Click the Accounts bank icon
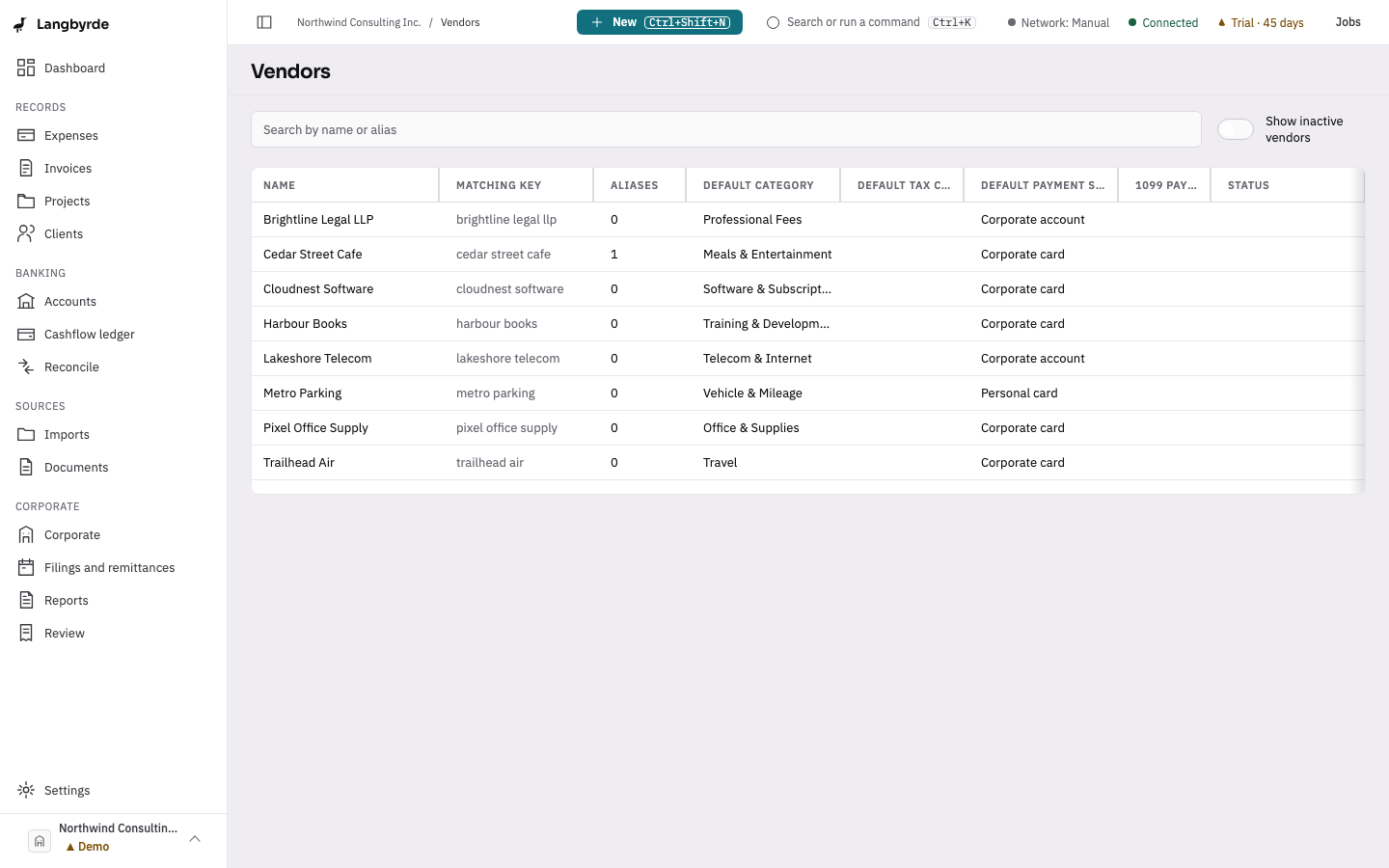 pyautogui.click(x=26, y=301)
